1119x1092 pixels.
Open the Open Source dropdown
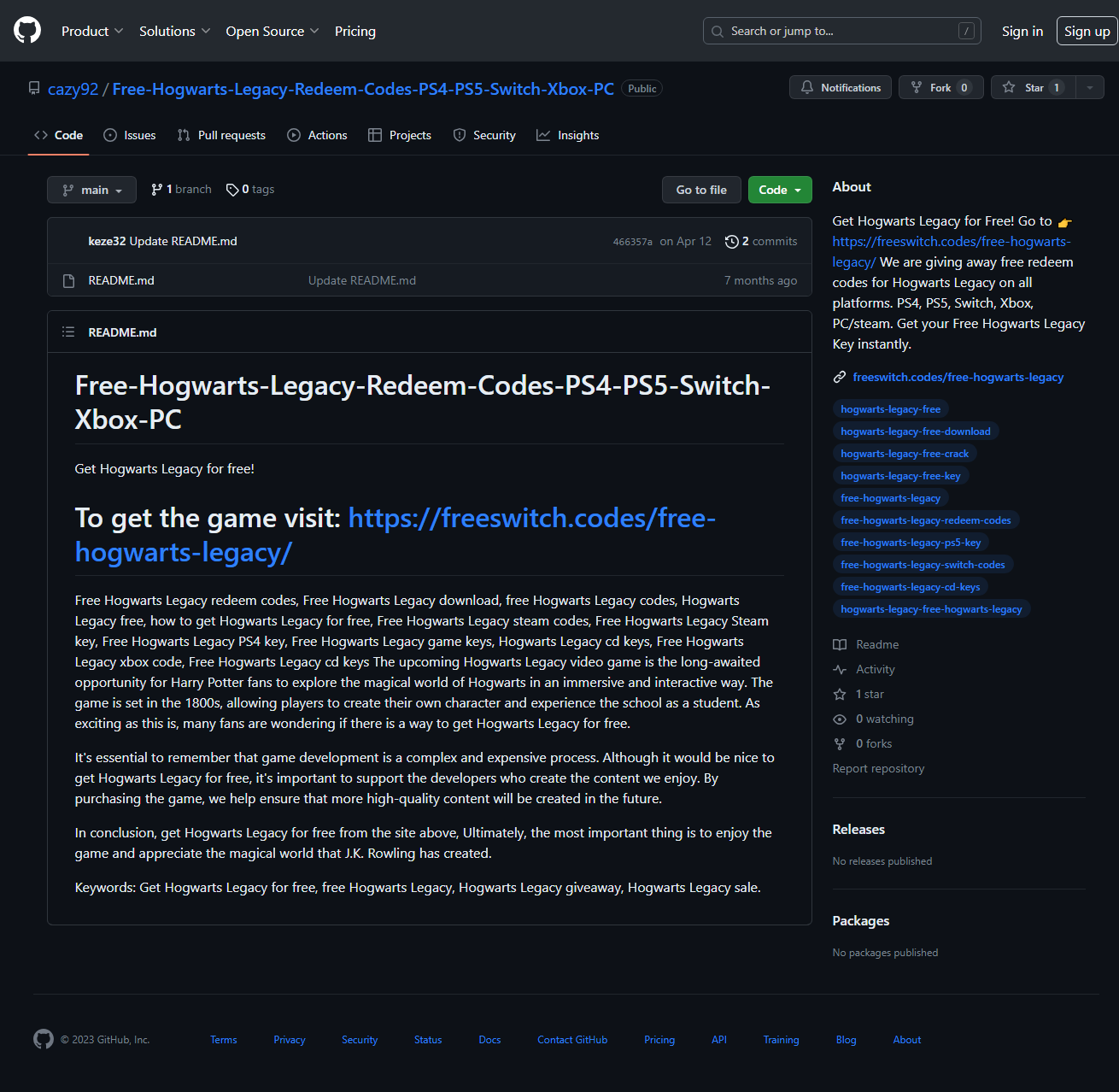(272, 31)
